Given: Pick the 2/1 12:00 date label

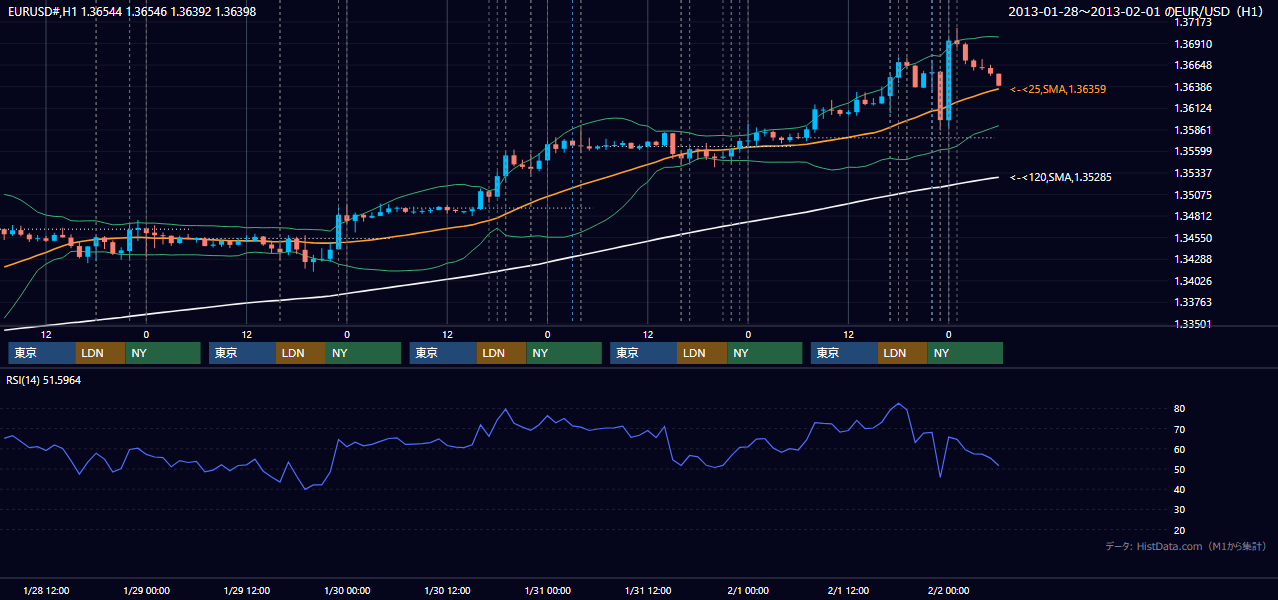Looking at the screenshot, I should click(848, 590).
